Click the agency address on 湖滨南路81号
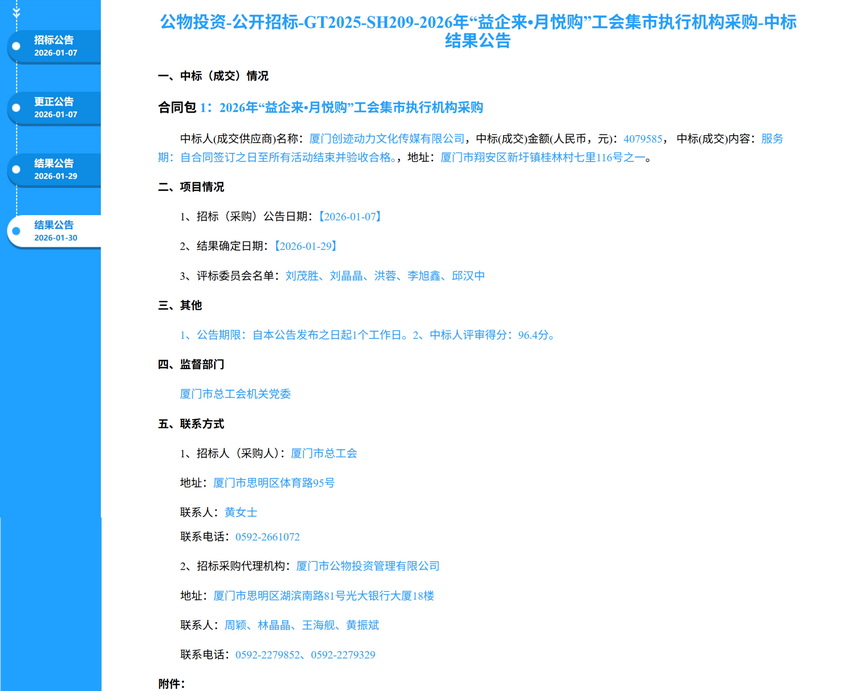This screenshot has height=691, width=850. (x=324, y=596)
